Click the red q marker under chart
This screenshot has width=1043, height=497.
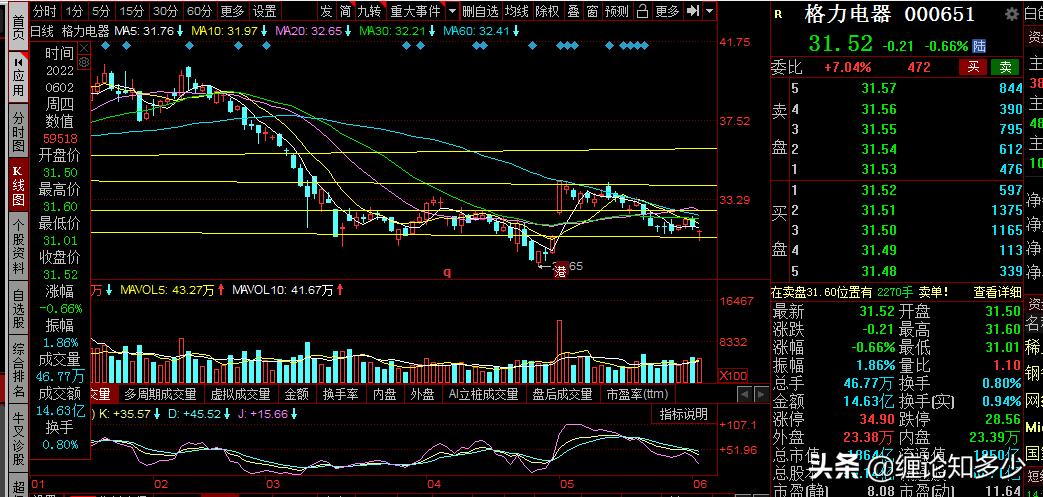[448, 271]
